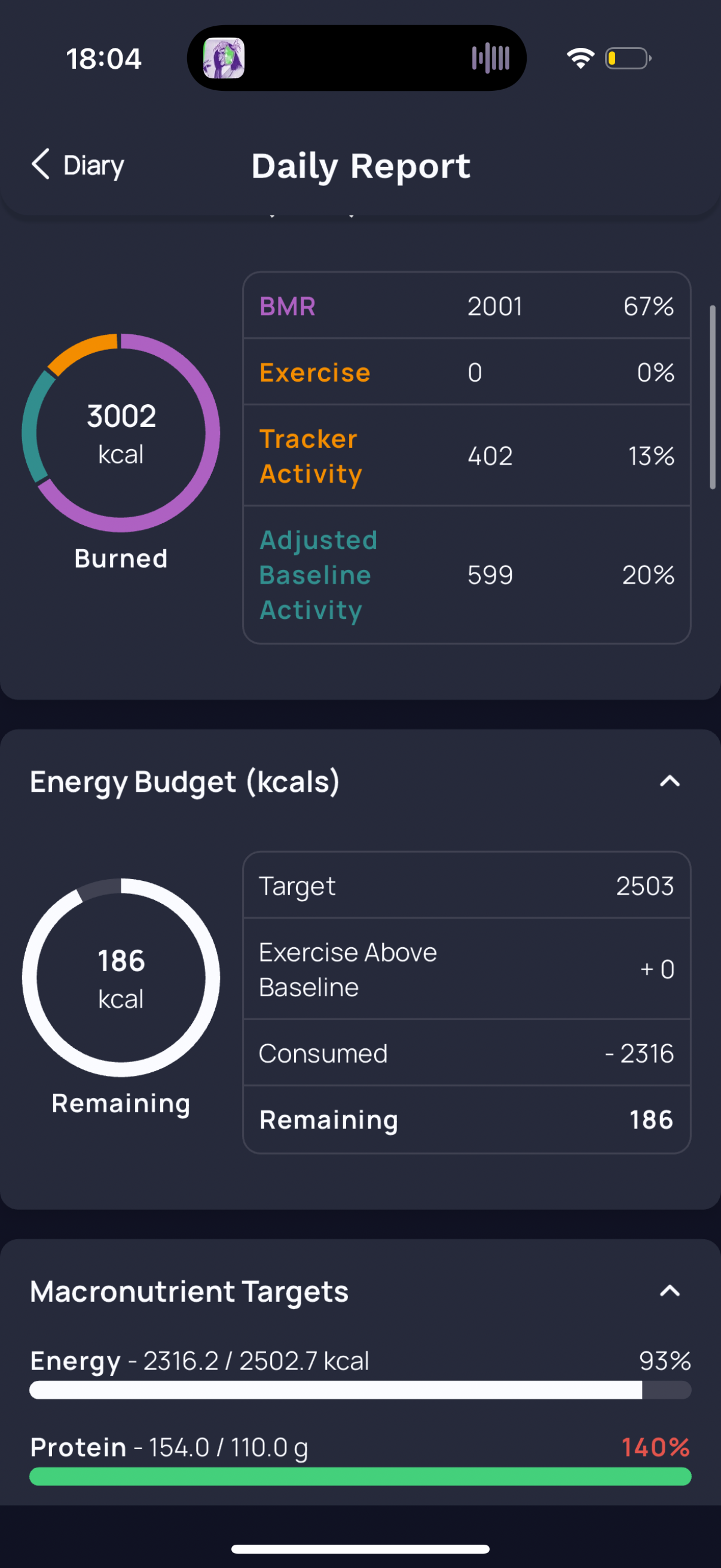721x1568 pixels.
Task: Tap the 3002 kcal Burned ring chart
Action: [x=121, y=433]
